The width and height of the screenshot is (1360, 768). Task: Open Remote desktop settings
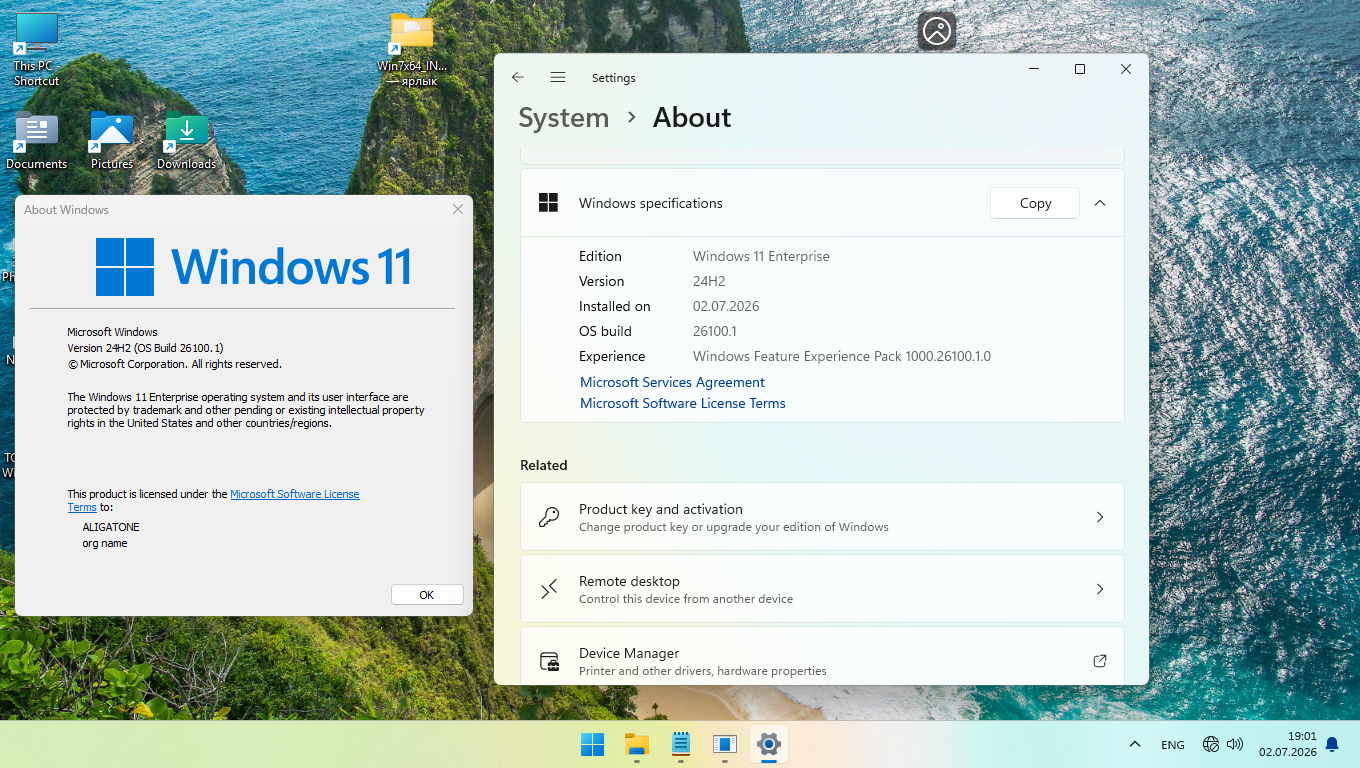(822, 589)
